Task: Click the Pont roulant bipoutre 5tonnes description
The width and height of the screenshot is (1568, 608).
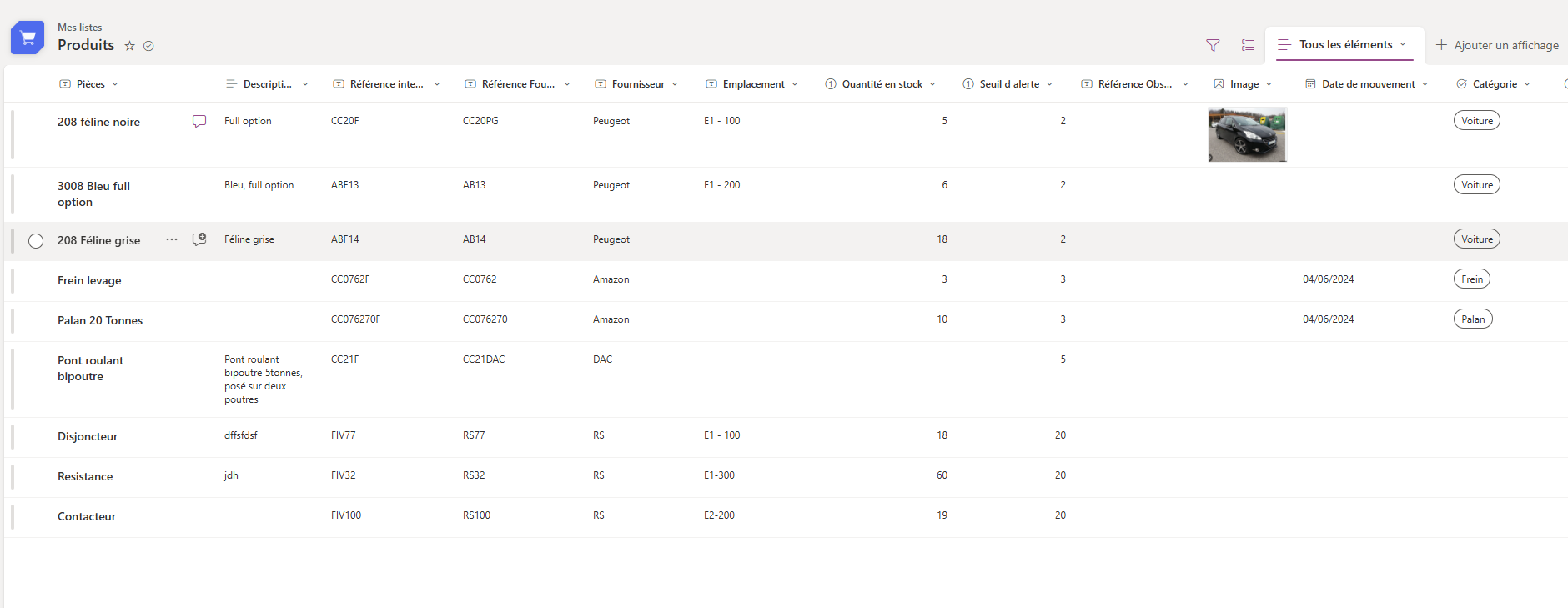Action: (264, 379)
